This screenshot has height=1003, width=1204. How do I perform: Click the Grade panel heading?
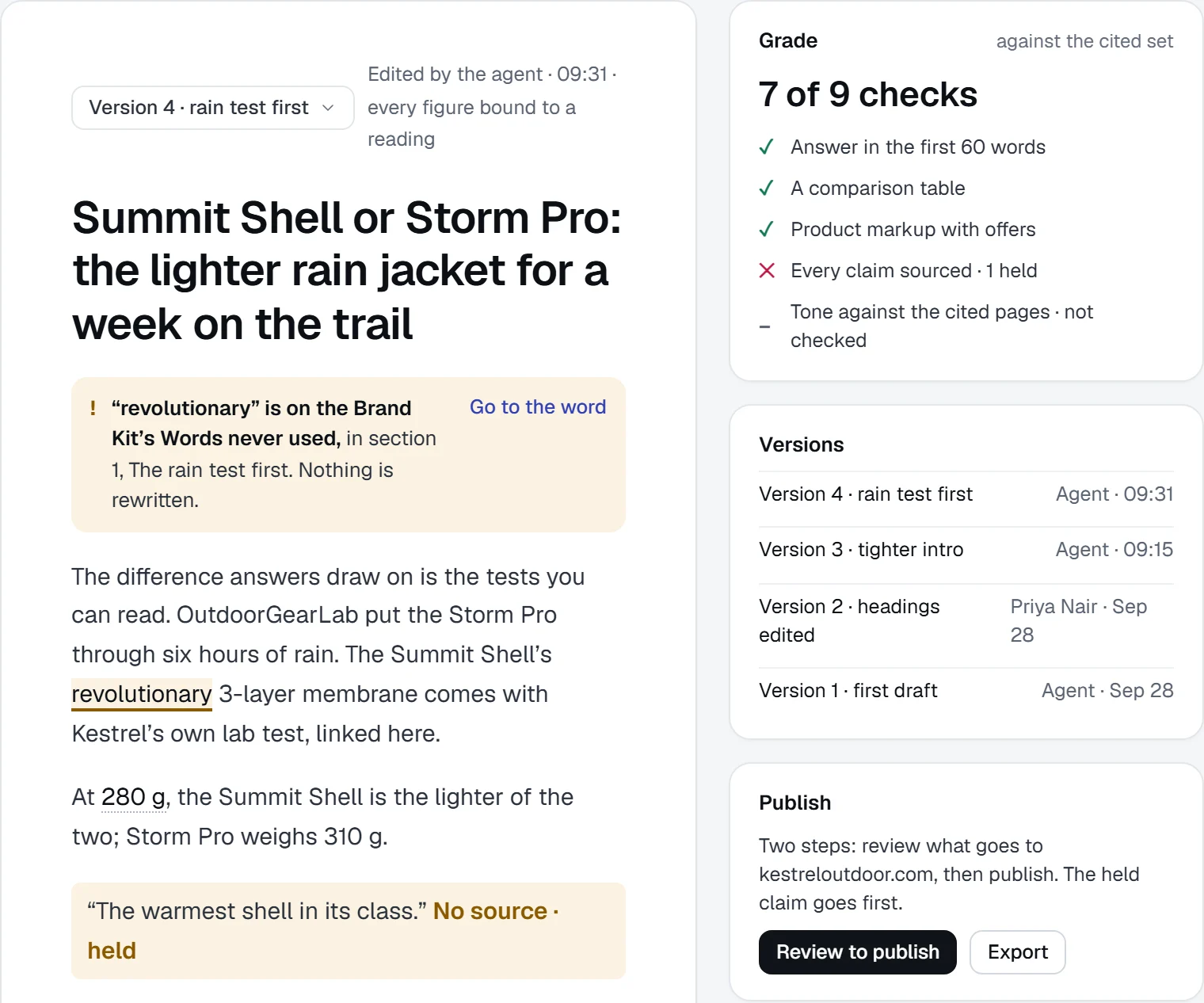pyautogui.click(x=788, y=41)
